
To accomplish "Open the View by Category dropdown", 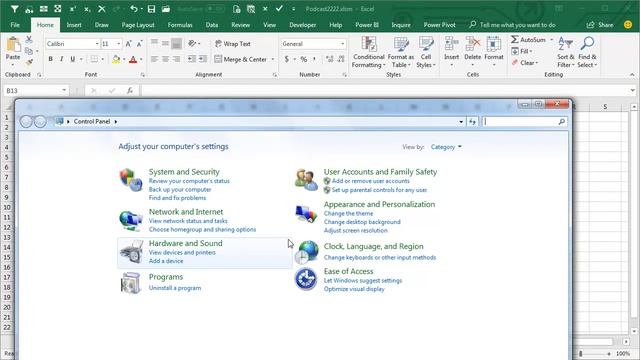I will [446, 147].
